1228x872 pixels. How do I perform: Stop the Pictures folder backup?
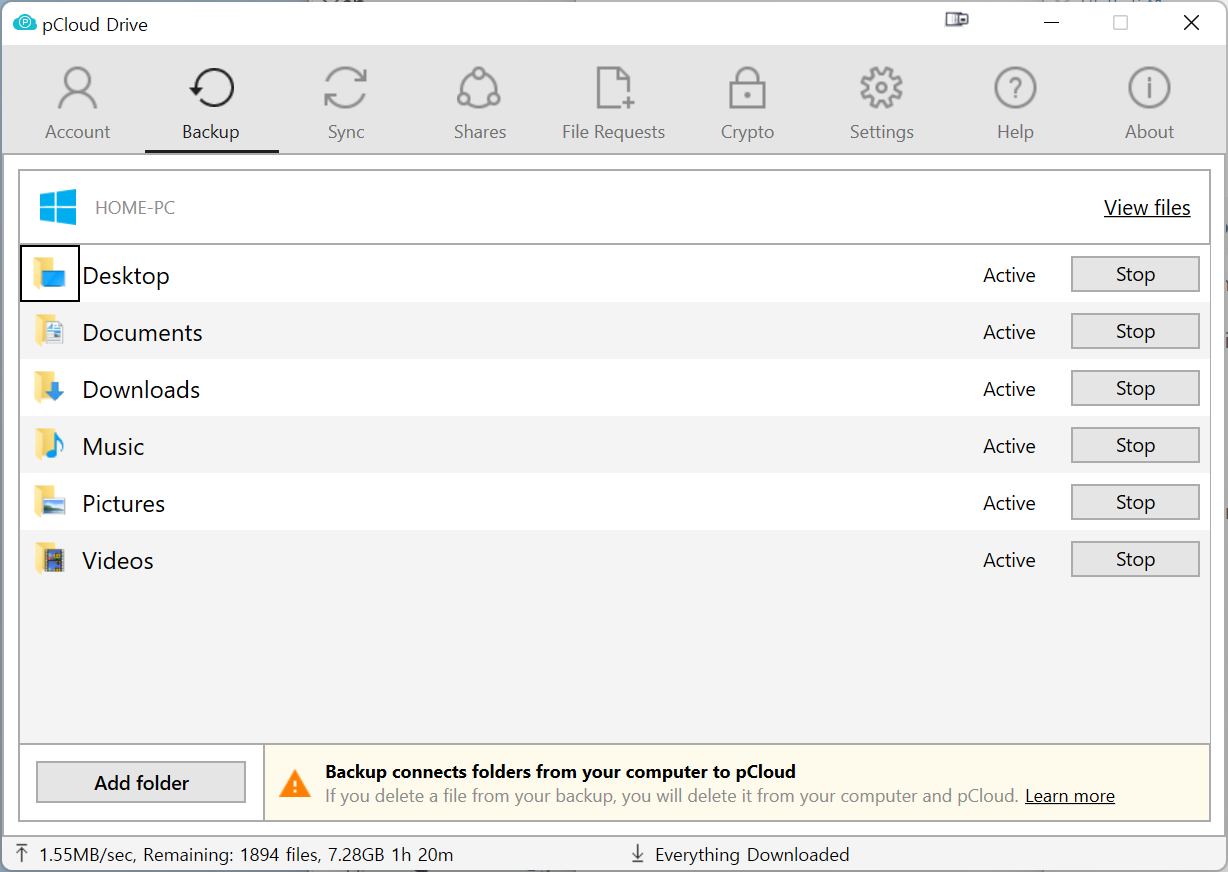pos(1135,502)
